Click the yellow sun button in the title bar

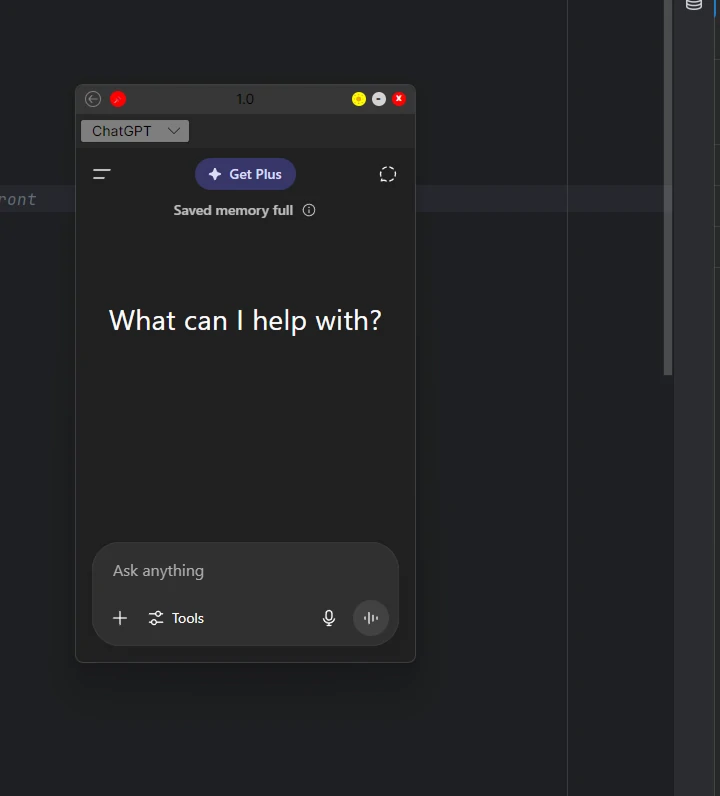click(x=359, y=99)
